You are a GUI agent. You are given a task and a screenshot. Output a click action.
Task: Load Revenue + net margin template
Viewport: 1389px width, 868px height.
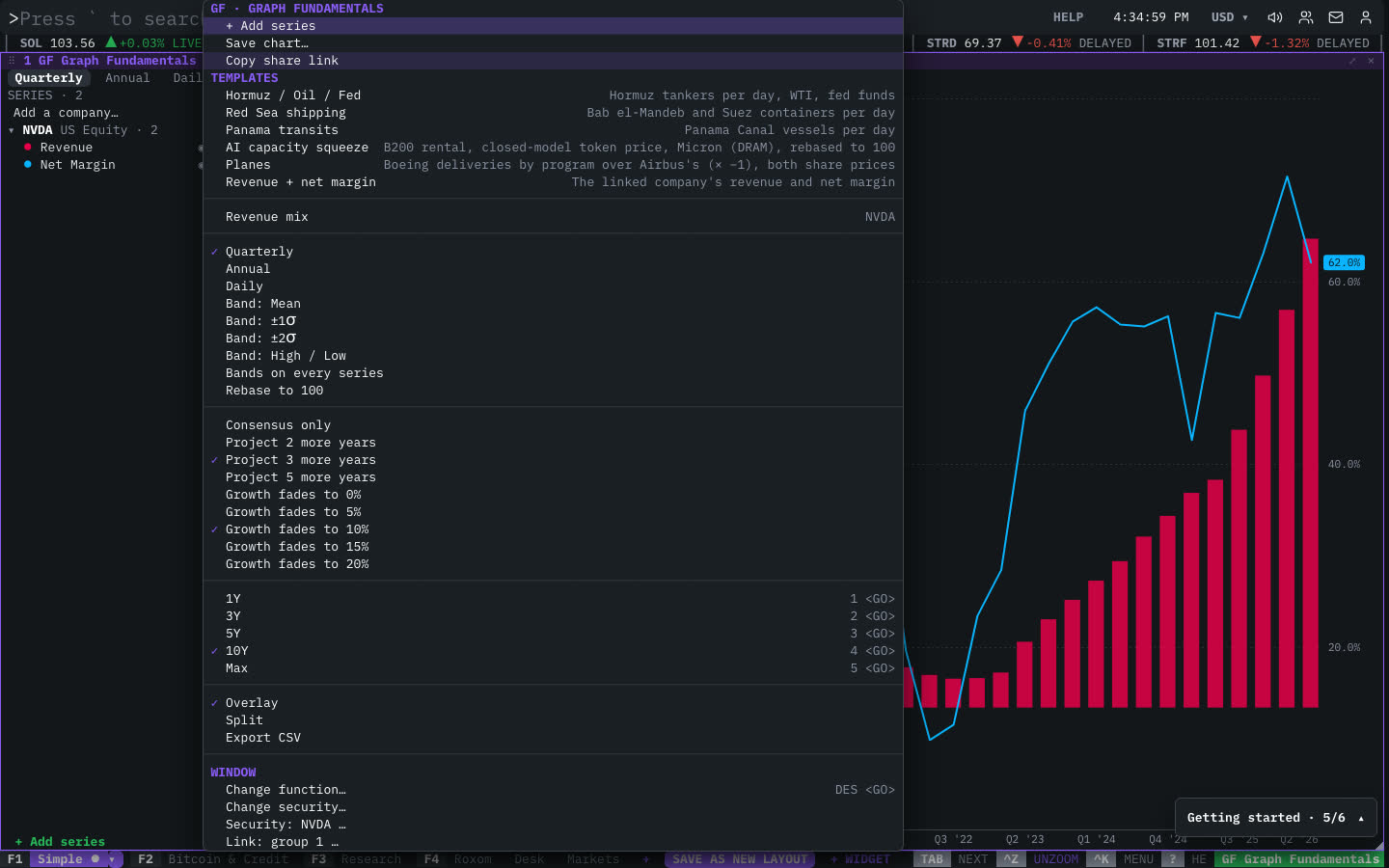[x=553, y=182]
